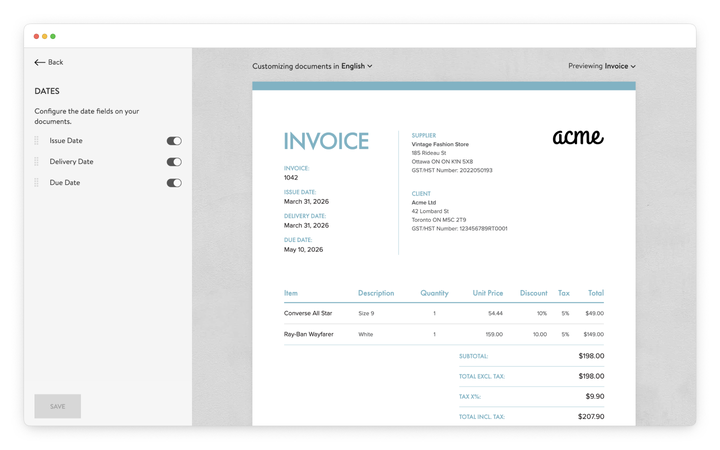
Task: Open the document language English dropdown
Action: coord(356,66)
